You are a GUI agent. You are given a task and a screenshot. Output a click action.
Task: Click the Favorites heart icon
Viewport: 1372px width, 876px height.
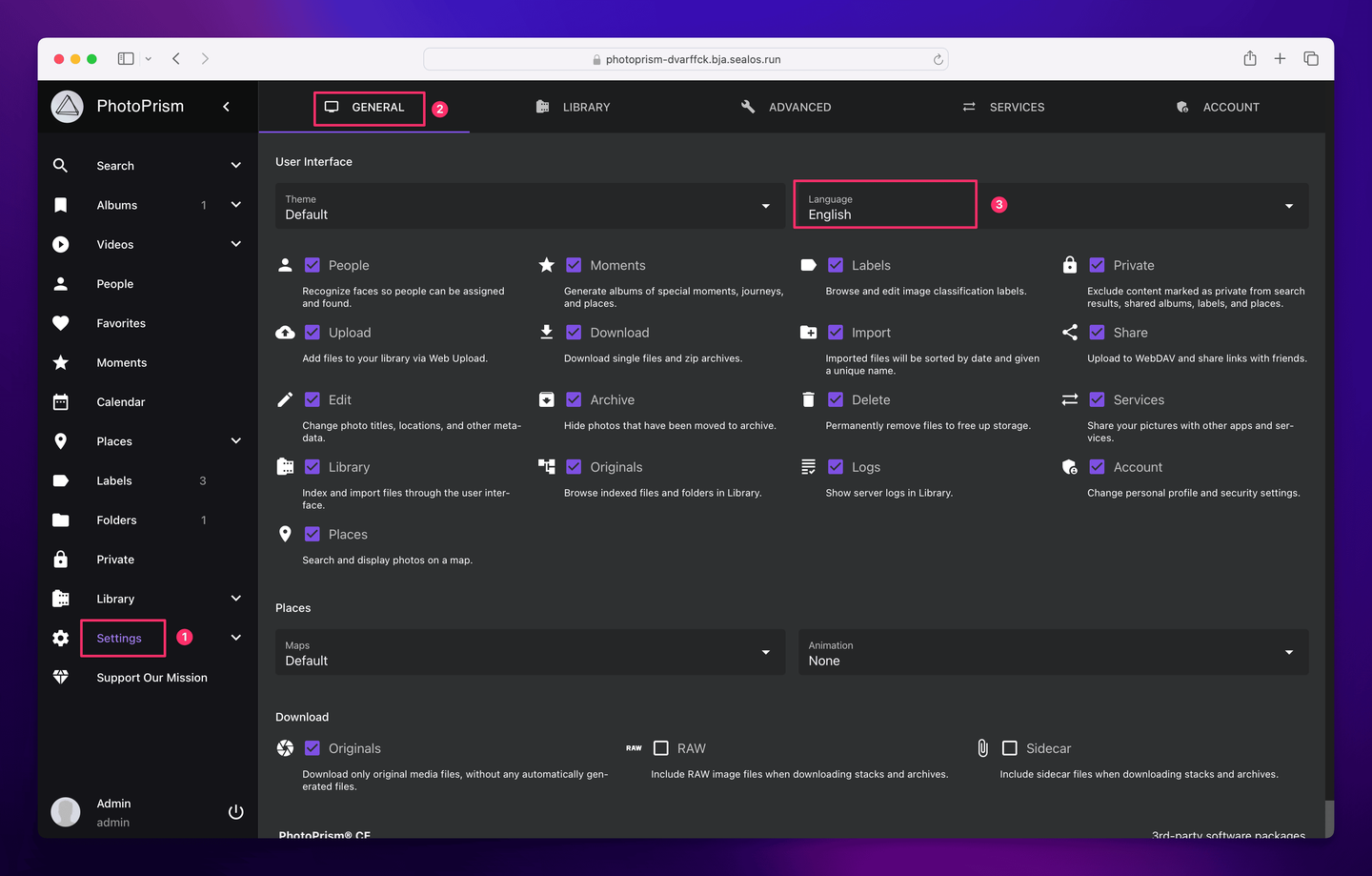point(61,323)
